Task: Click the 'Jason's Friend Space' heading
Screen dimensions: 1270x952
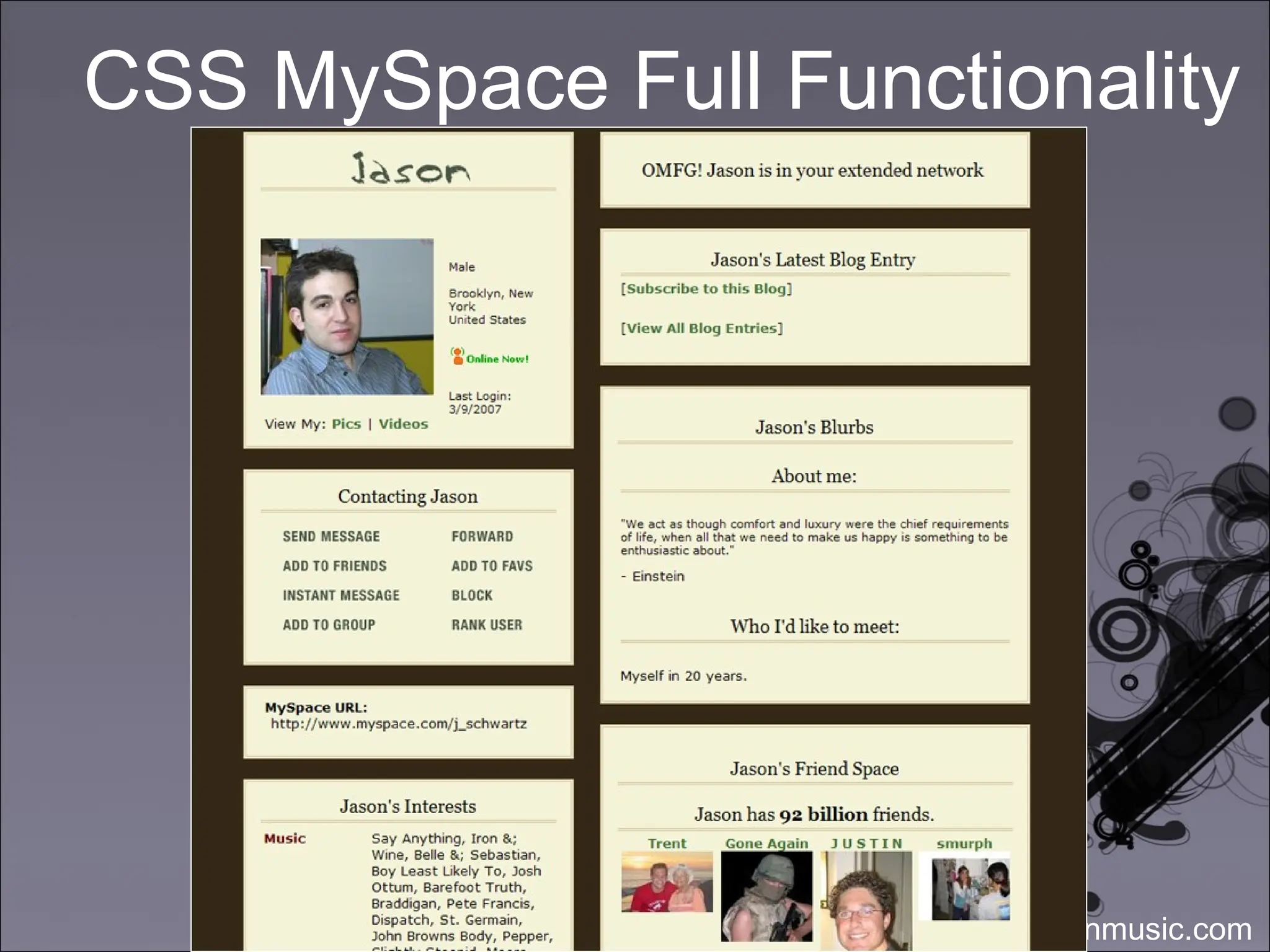Action: click(814, 769)
